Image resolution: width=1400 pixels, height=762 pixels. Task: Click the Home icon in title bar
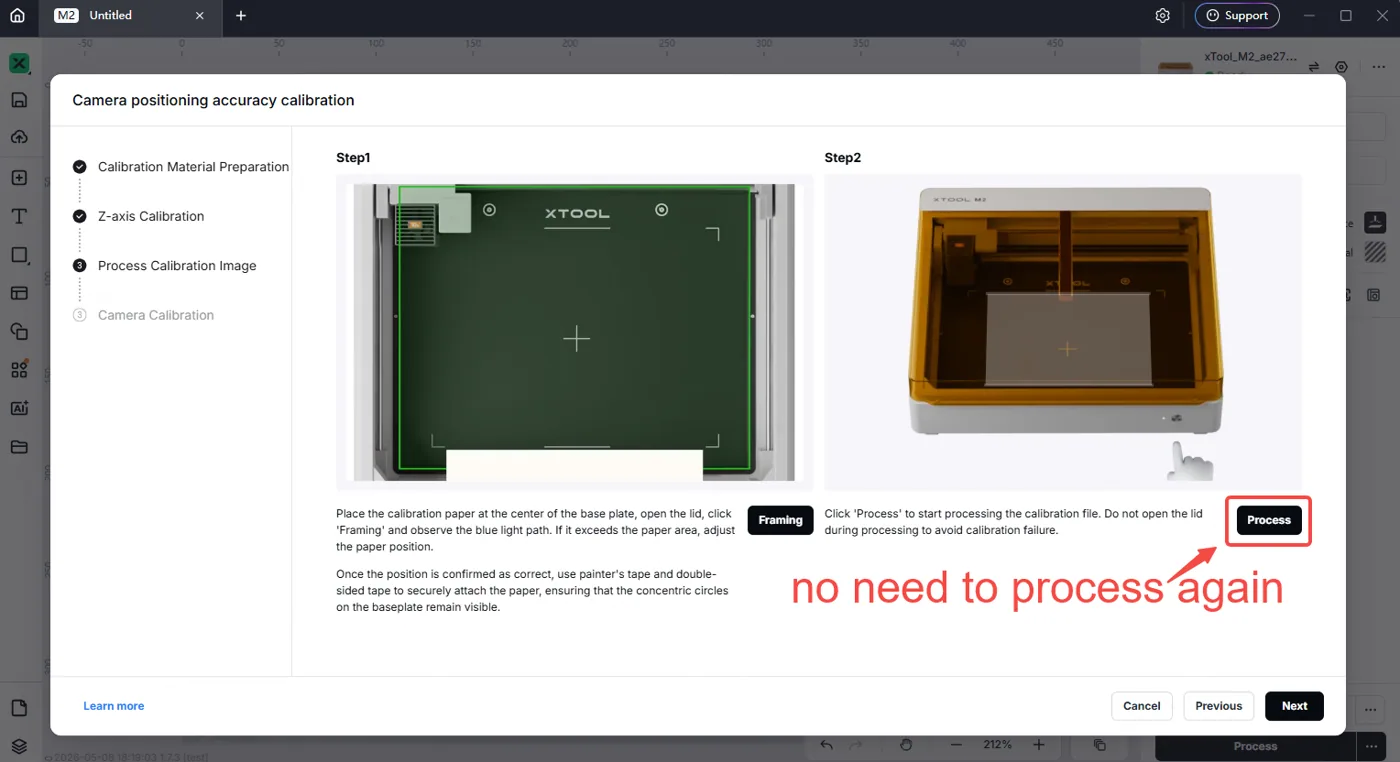click(x=17, y=16)
